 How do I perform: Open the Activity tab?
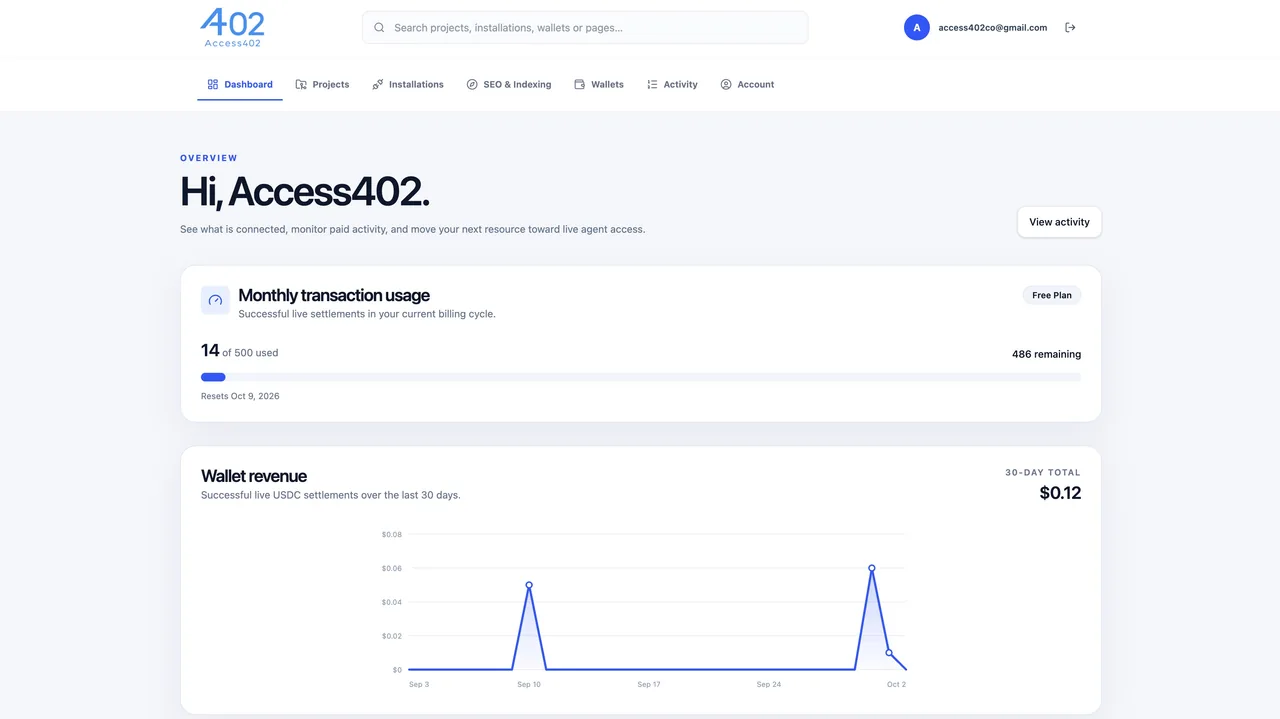click(x=672, y=85)
